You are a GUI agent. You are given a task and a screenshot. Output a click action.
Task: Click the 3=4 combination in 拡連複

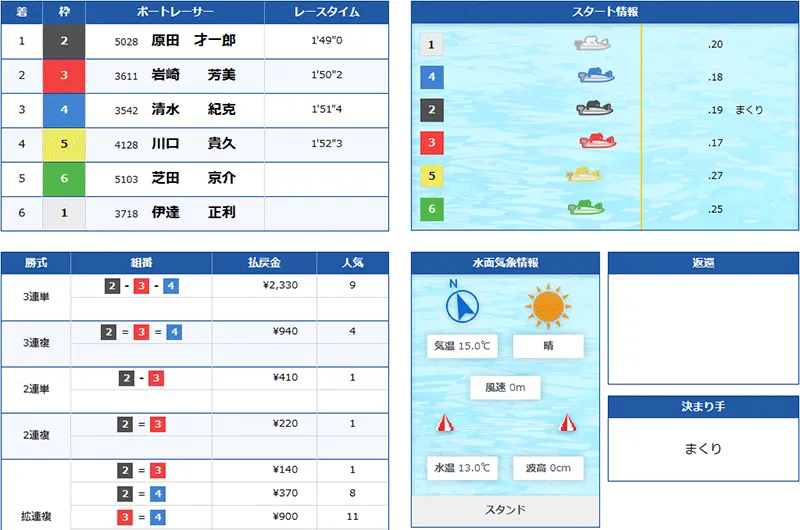141,517
